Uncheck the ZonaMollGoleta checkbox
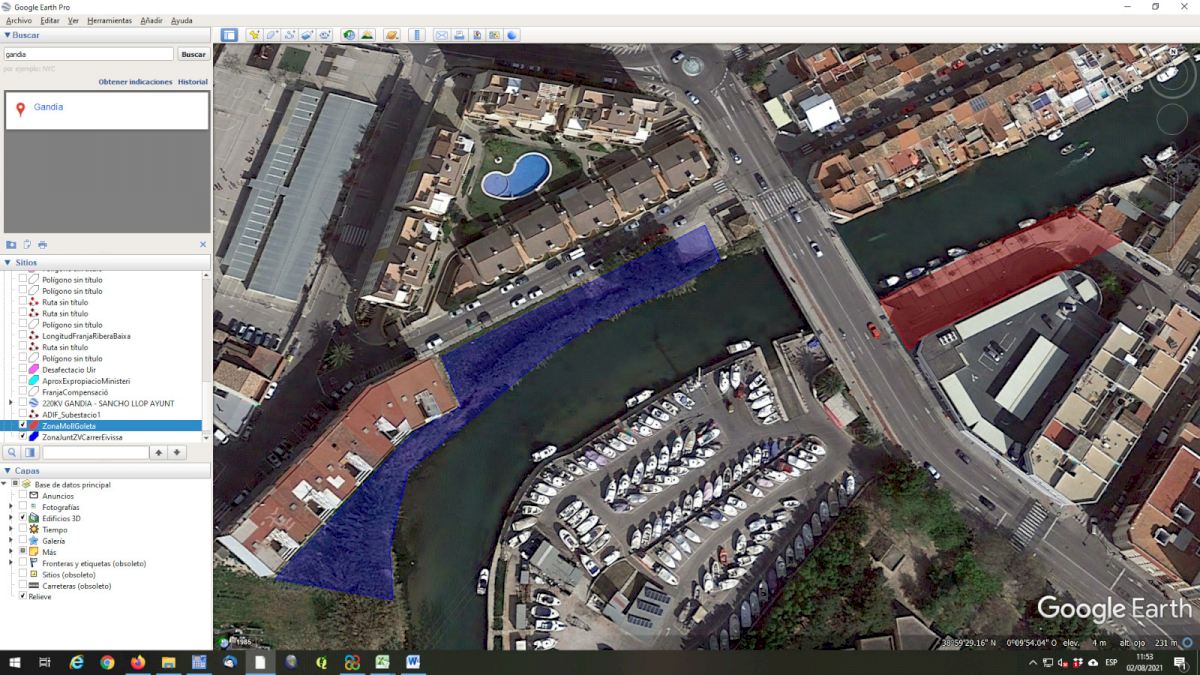 [23, 426]
